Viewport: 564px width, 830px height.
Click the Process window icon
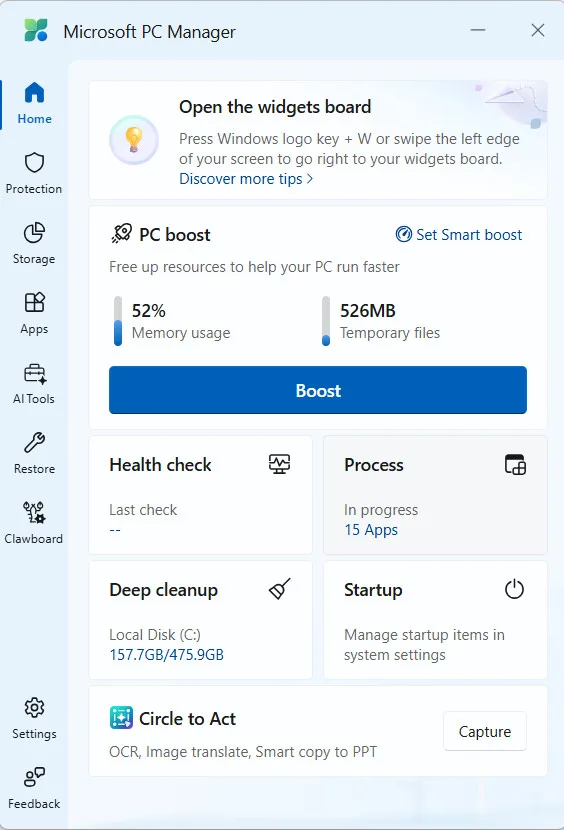(515, 464)
